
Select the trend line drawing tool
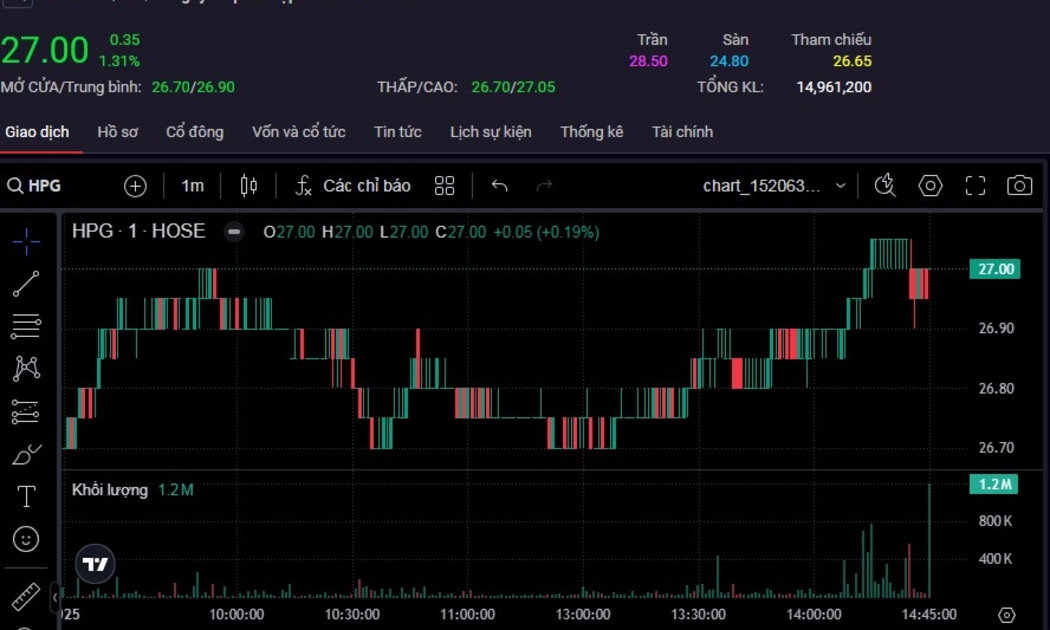[x=26, y=284]
